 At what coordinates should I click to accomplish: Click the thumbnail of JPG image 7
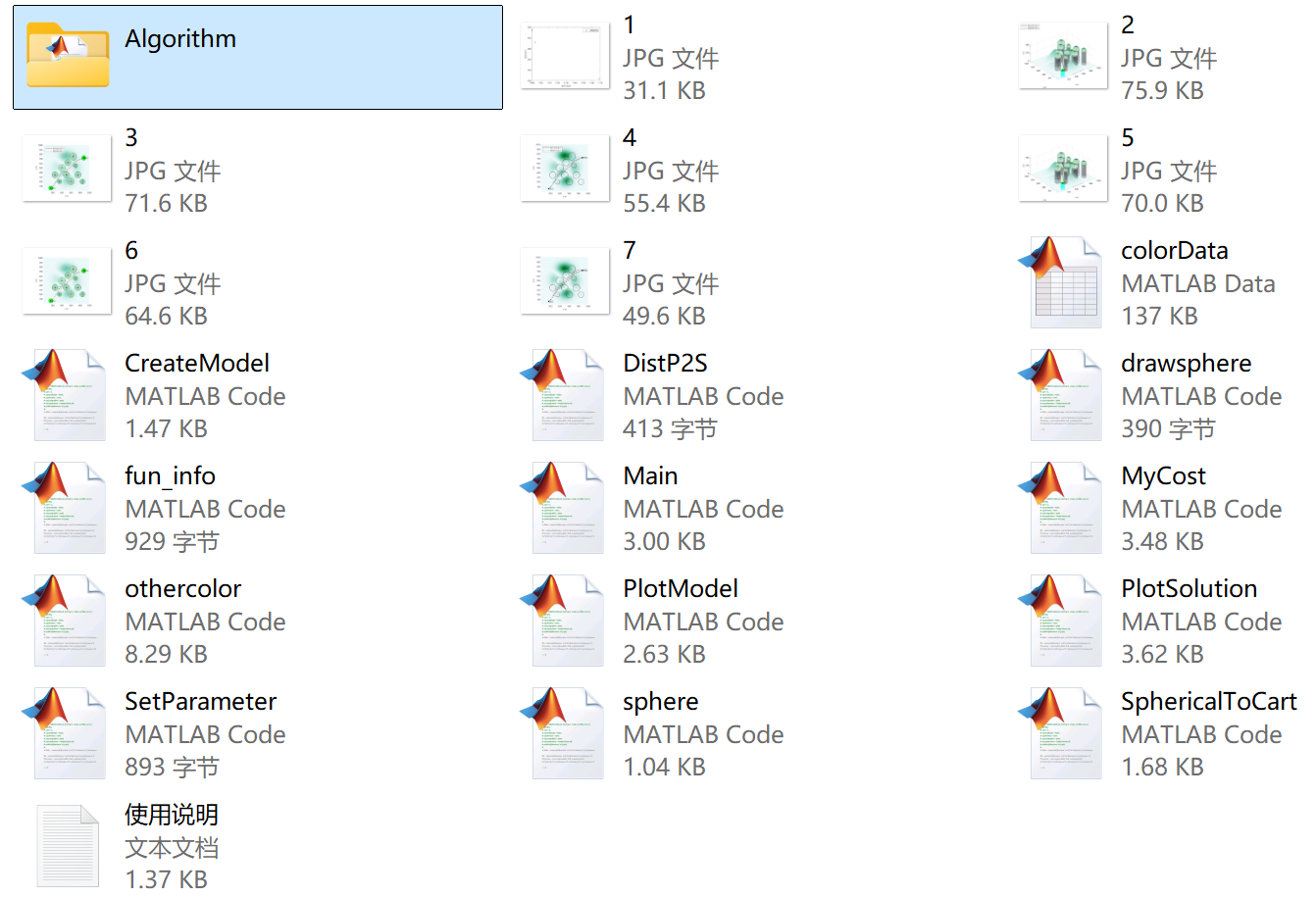(566, 281)
